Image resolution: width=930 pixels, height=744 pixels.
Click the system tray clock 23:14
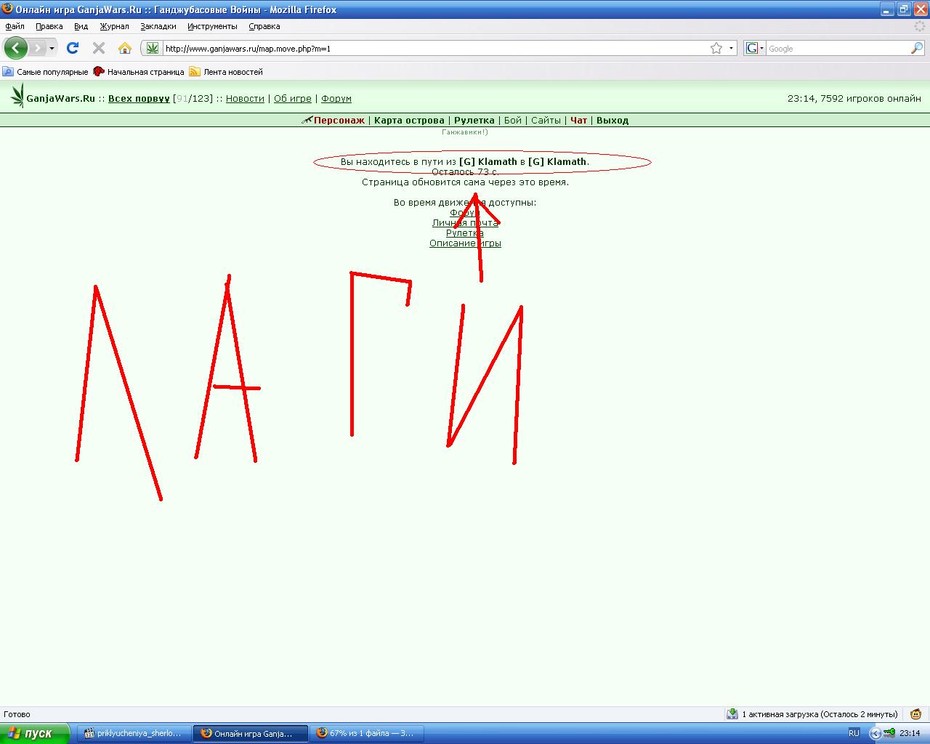910,733
